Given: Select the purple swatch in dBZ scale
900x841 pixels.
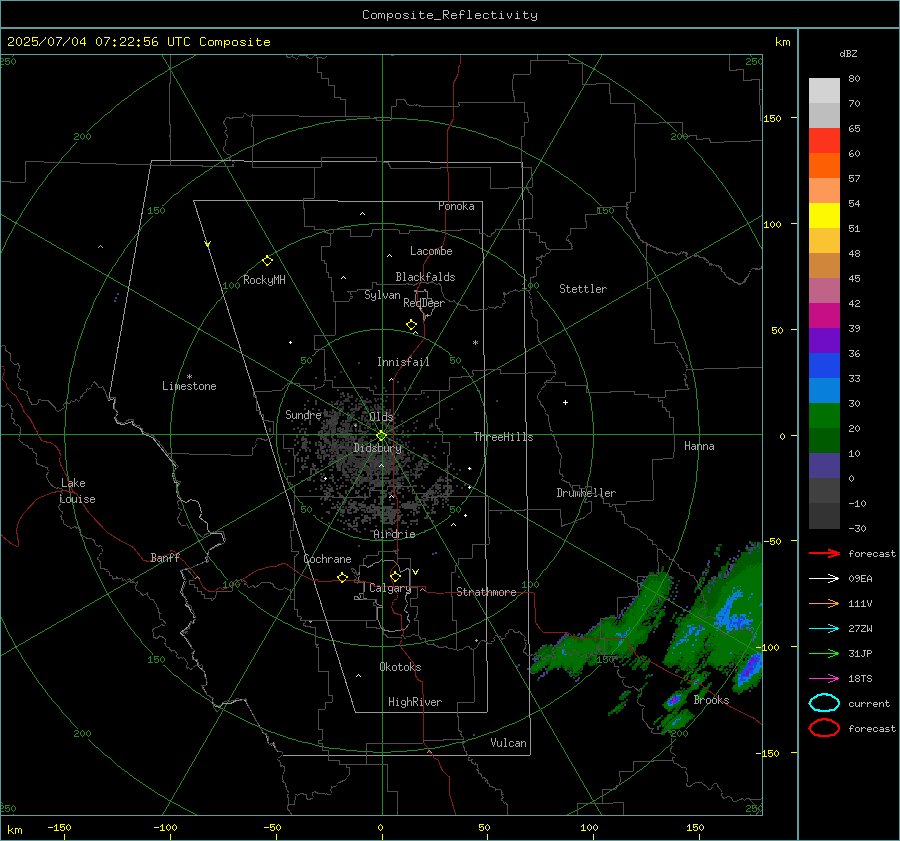Looking at the screenshot, I should [824, 341].
